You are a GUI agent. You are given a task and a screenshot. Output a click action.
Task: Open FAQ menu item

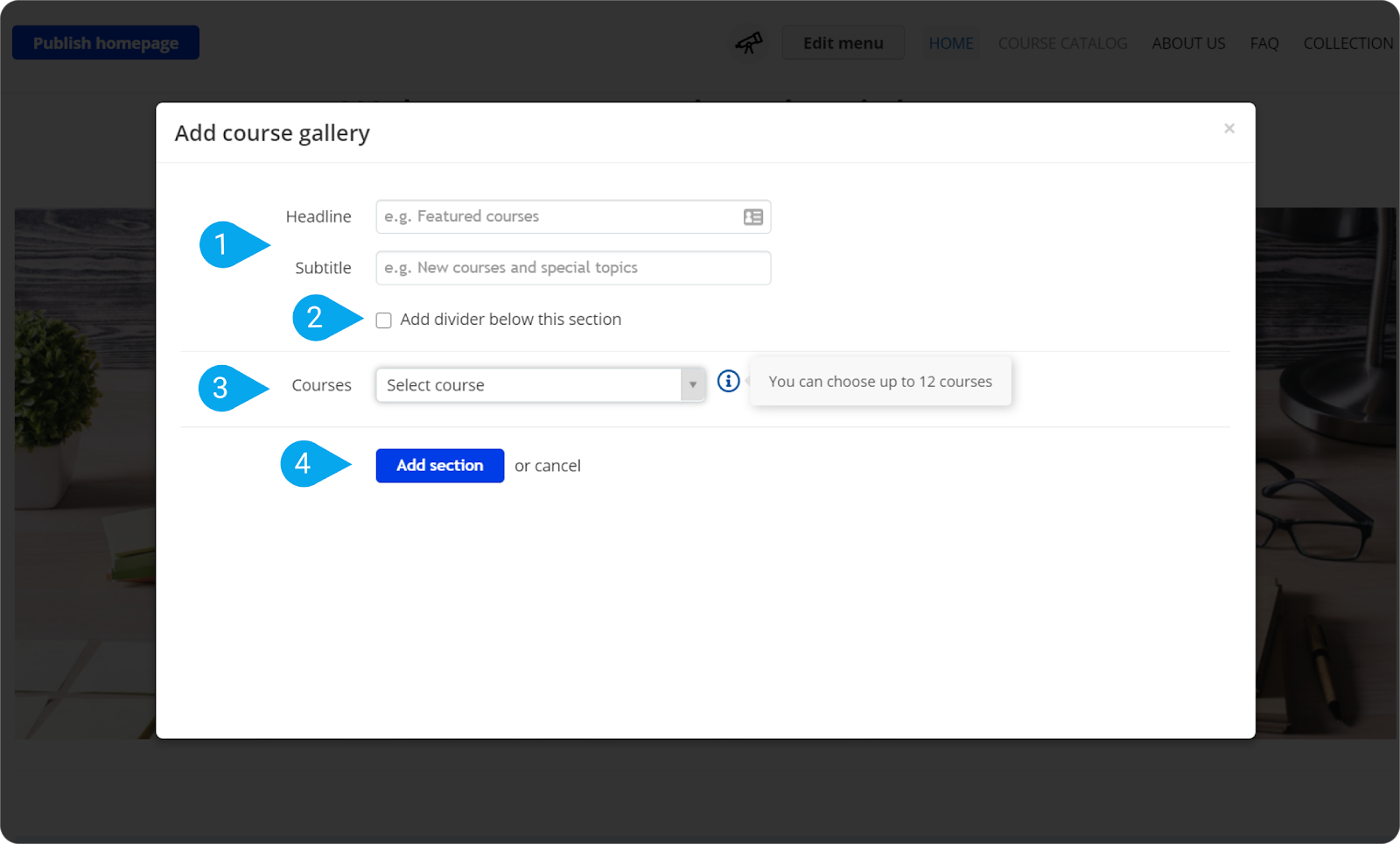(1264, 43)
